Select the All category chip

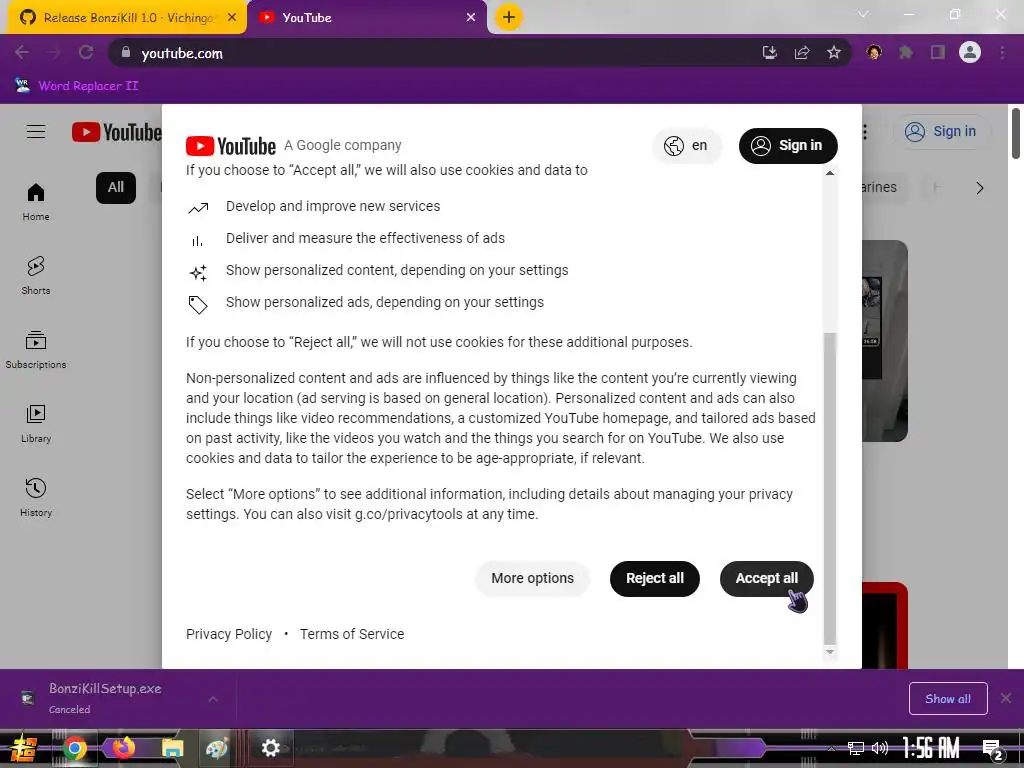(x=116, y=187)
